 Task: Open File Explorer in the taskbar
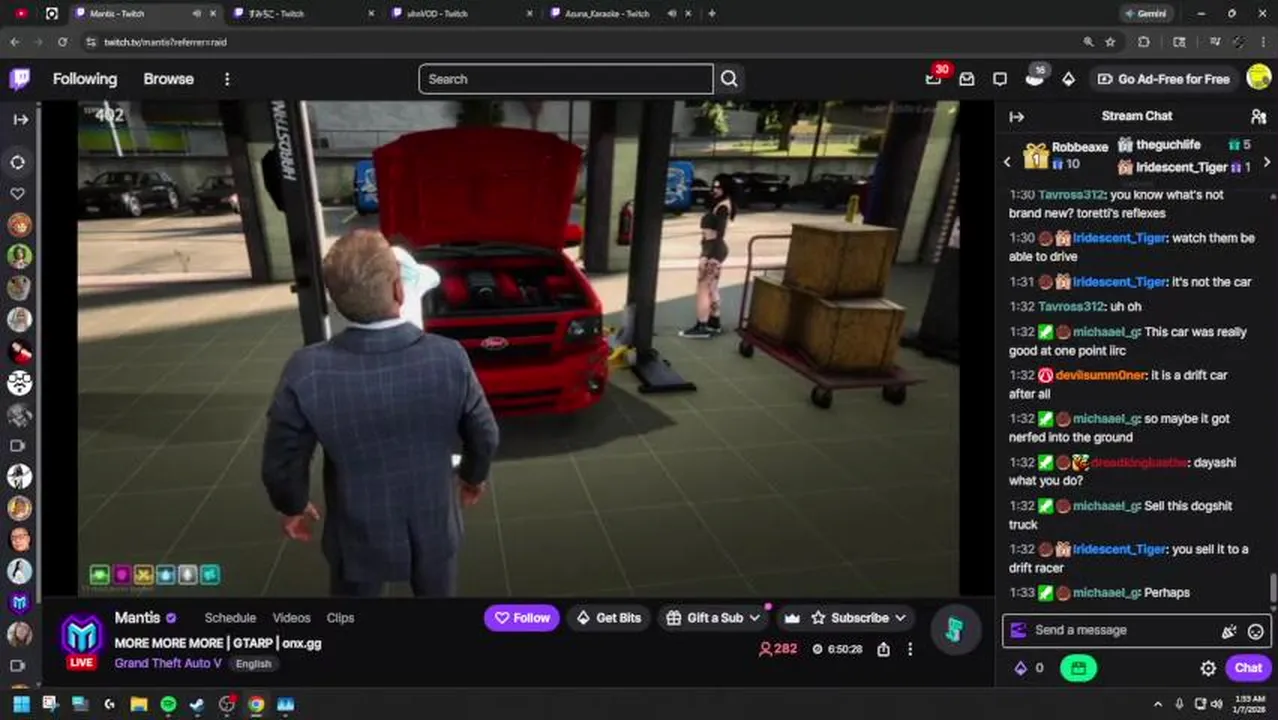tap(139, 705)
